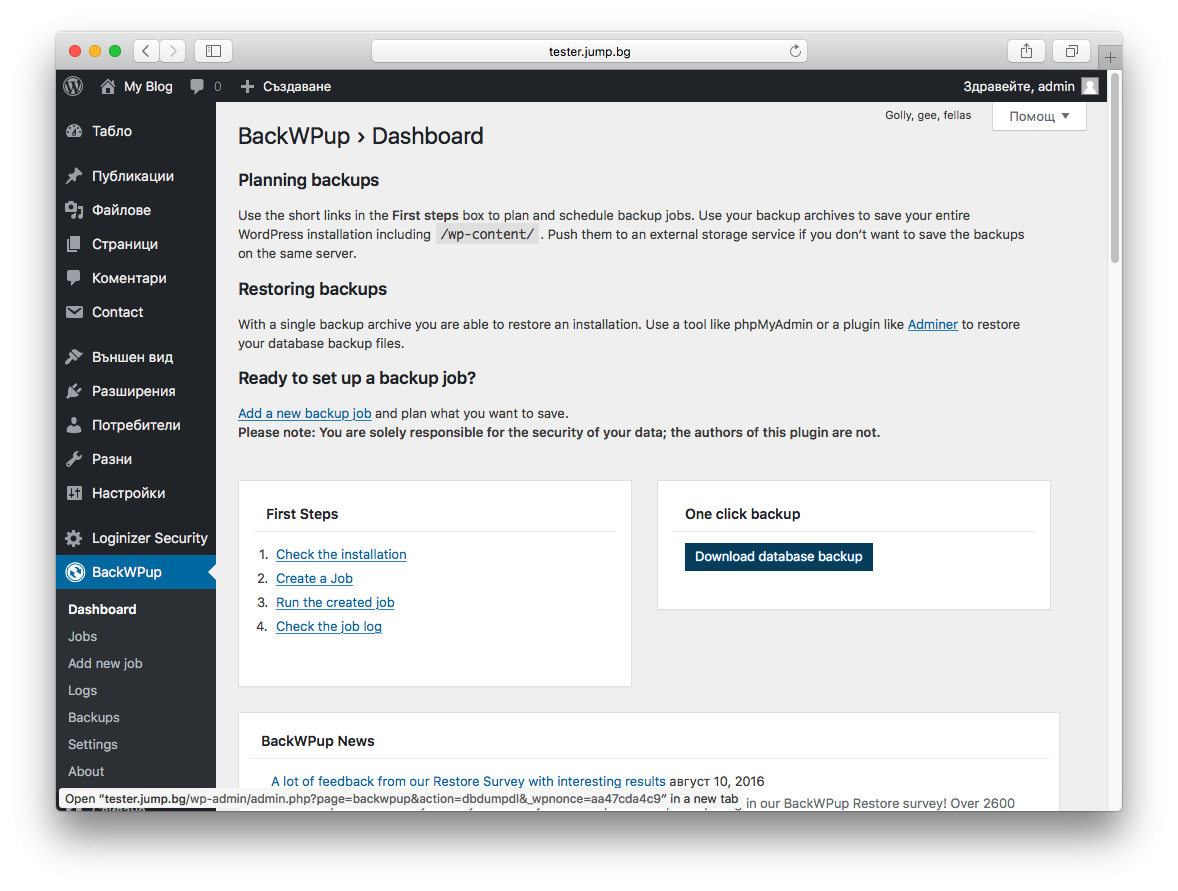Expand the Помощ help dropdown
Screen dimensions: 1178x891
click(x=1039, y=116)
